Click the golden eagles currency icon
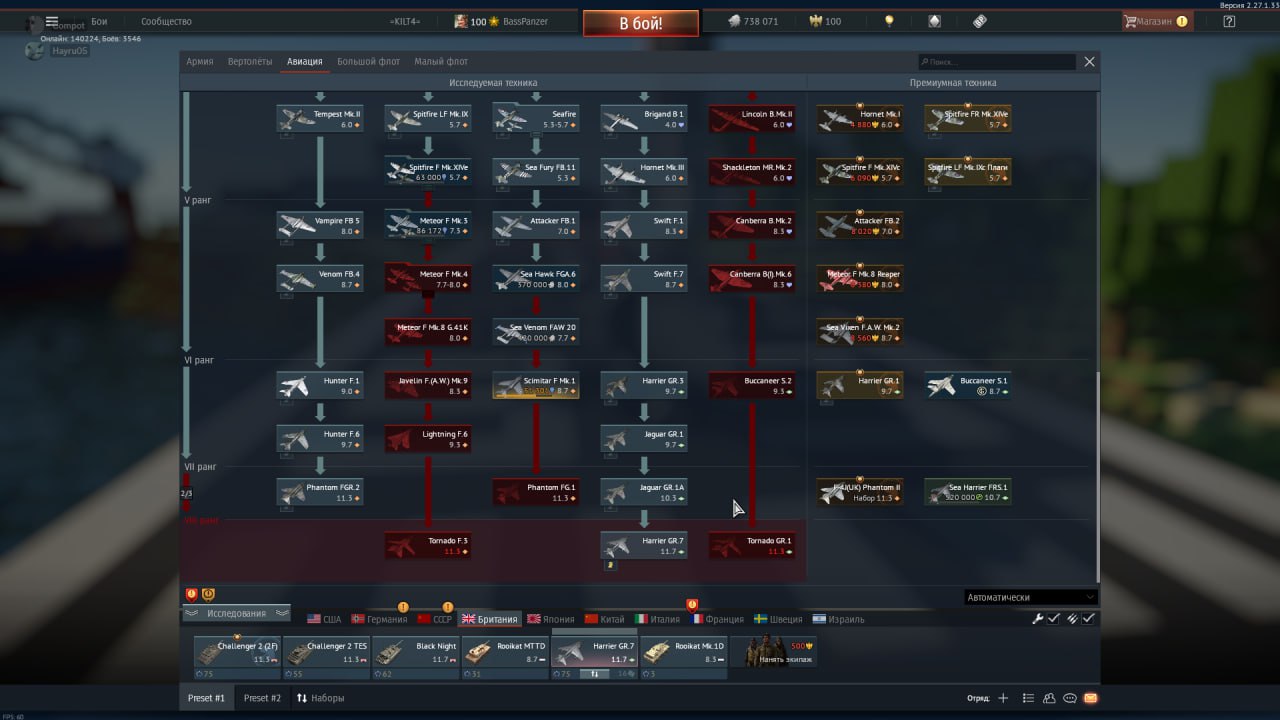Screen dimensions: 1280x720 tap(815, 21)
